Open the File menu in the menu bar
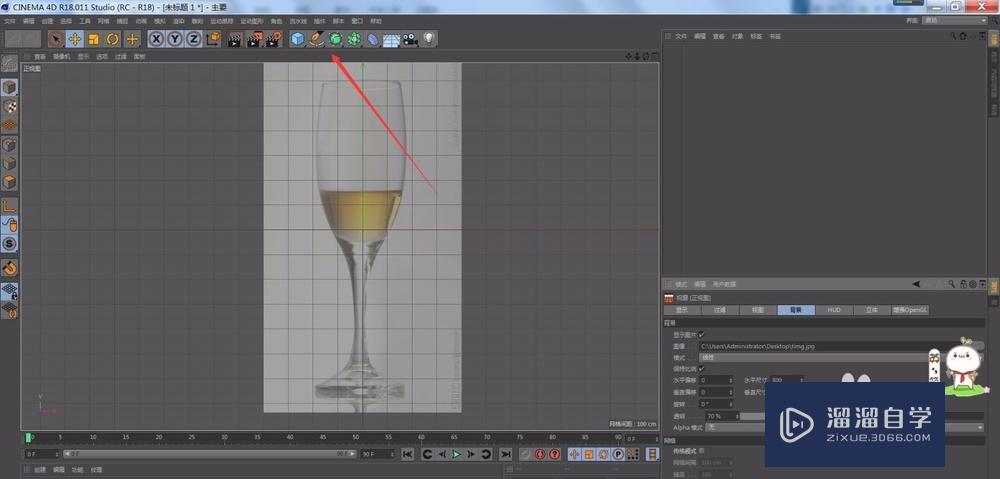Screen dimensions: 1000x479 10,21
